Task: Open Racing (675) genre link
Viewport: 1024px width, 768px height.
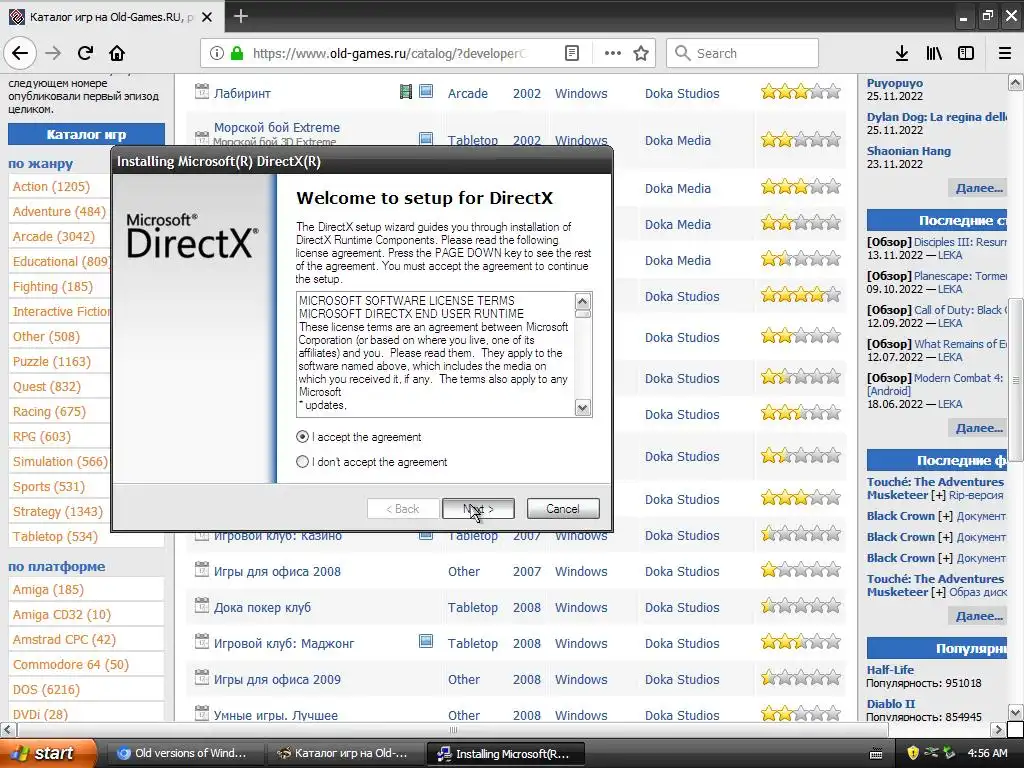Action: (x=49, y=411)
